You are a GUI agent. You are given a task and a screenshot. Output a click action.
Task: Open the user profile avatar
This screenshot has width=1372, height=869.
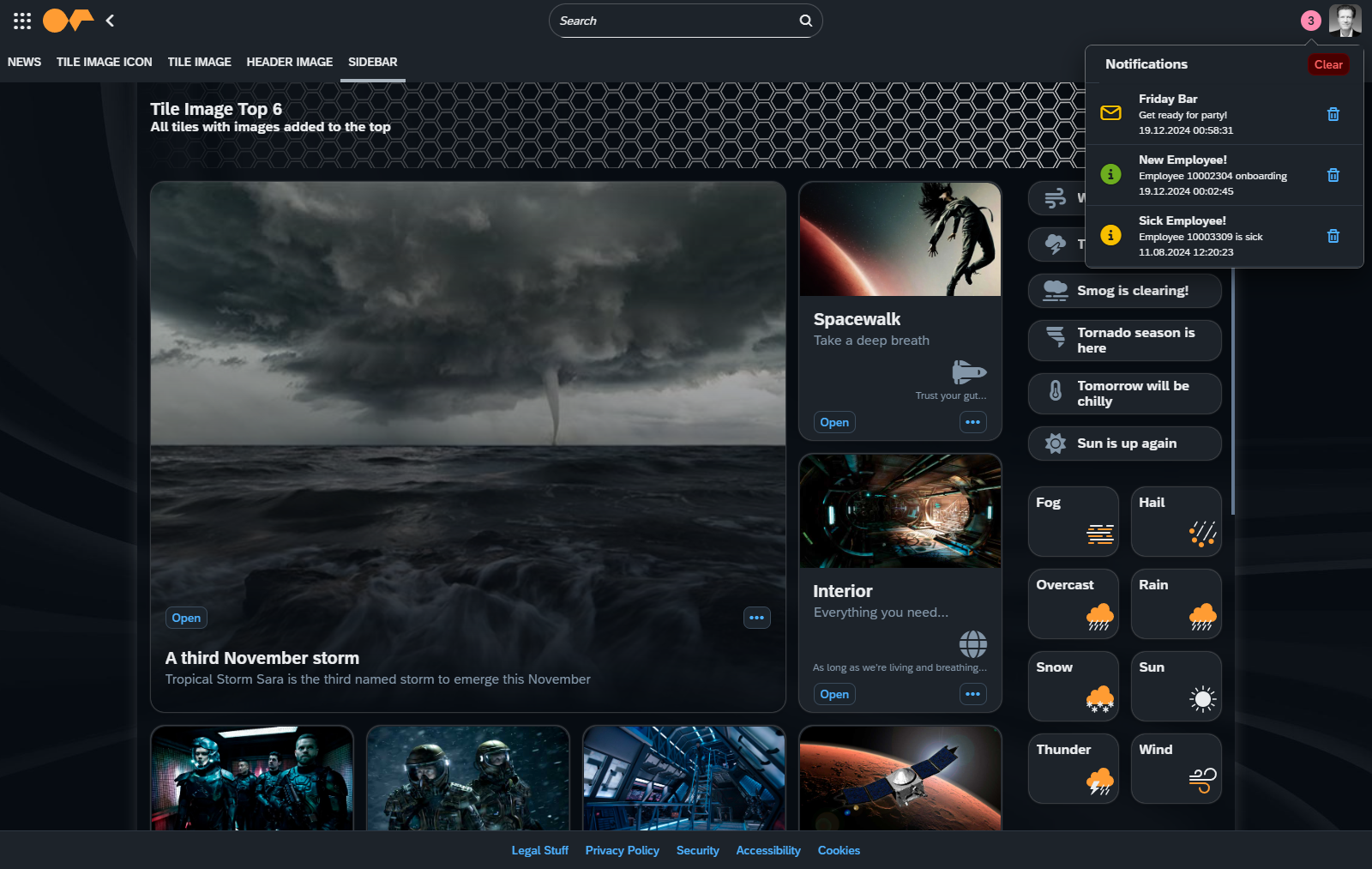tap(1345, 21)
